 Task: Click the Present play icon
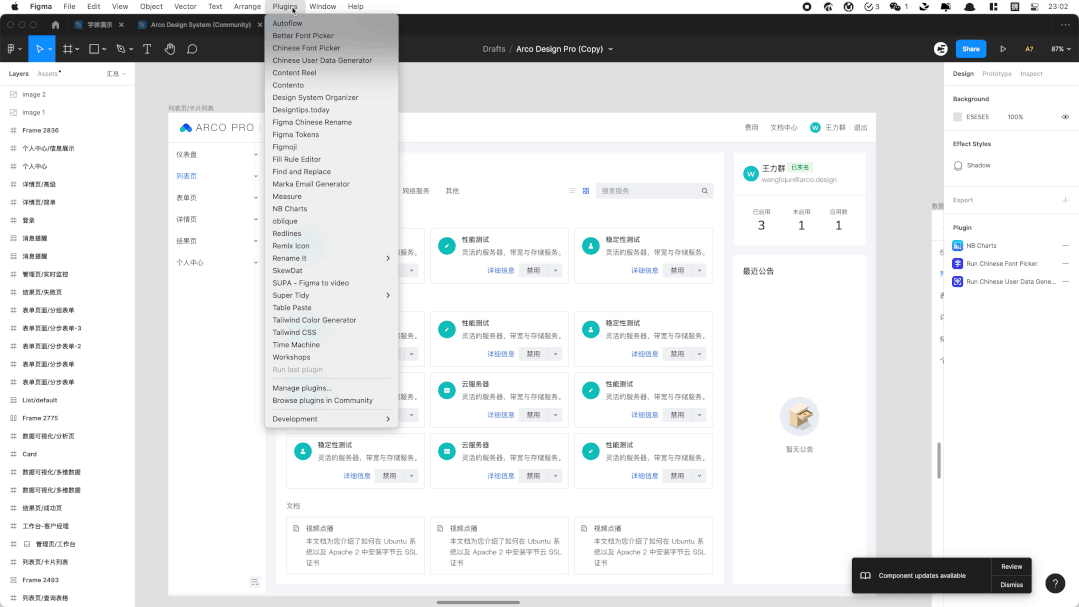pos(1003,49)
